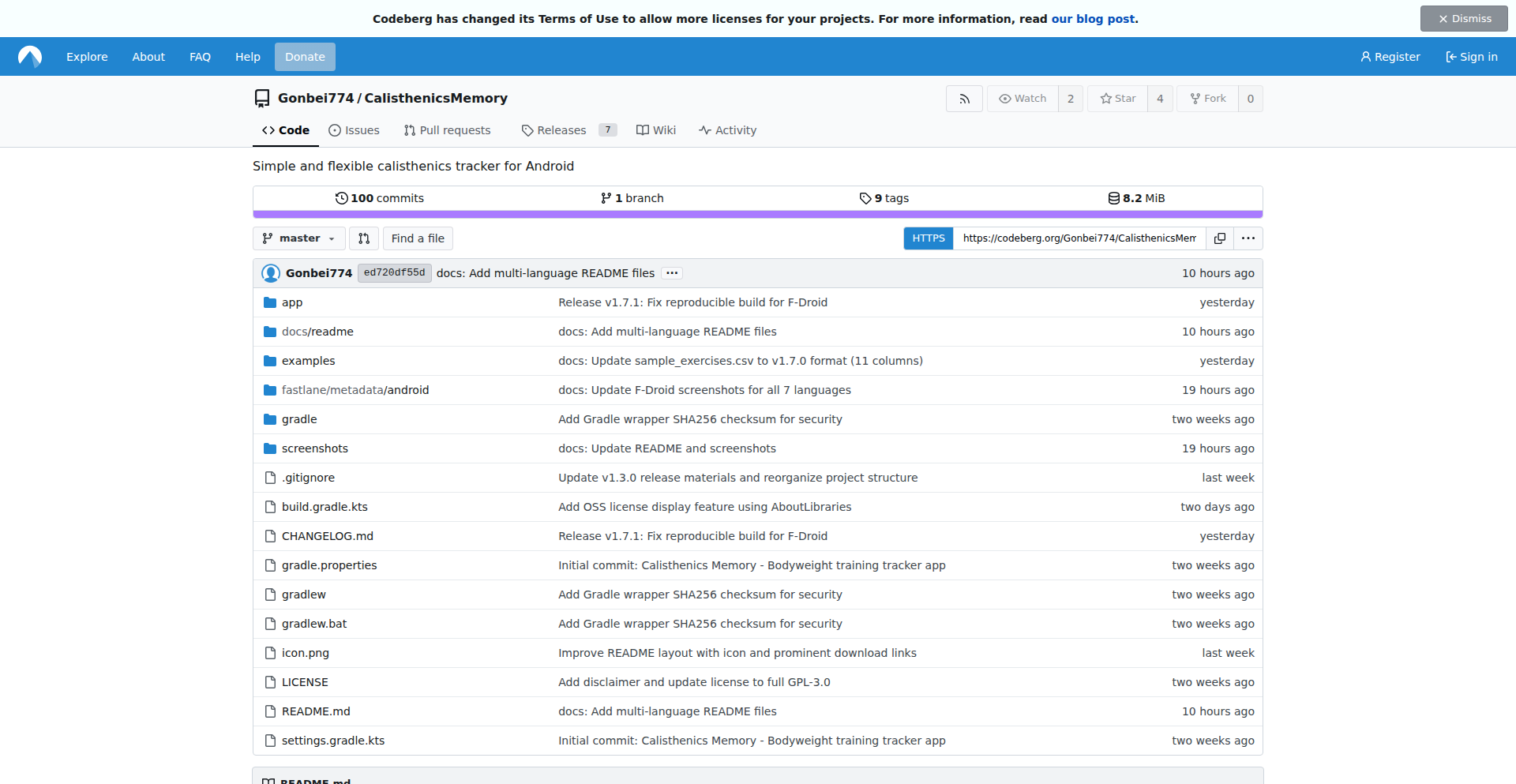1516x784 pixels.
Task: Copy the repository clone URL
Action: (1219, 238)
